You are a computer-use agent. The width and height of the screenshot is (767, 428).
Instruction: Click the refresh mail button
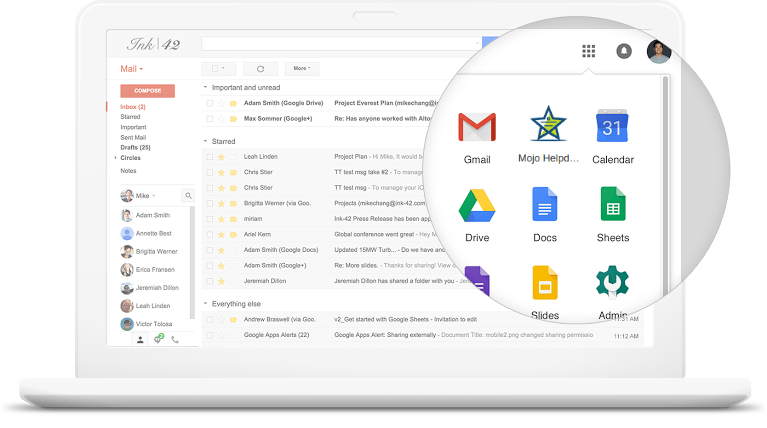click(x=260, y=69)
